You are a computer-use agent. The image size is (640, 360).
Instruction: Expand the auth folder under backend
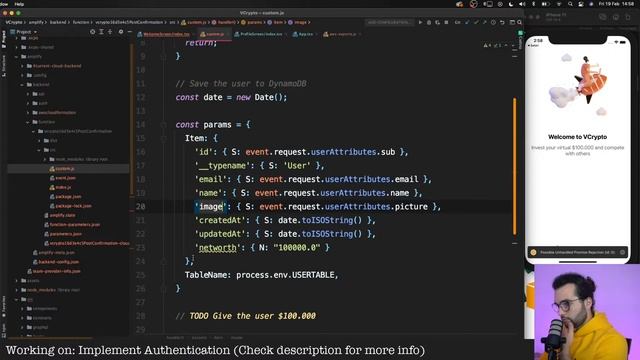pos(28,104)
